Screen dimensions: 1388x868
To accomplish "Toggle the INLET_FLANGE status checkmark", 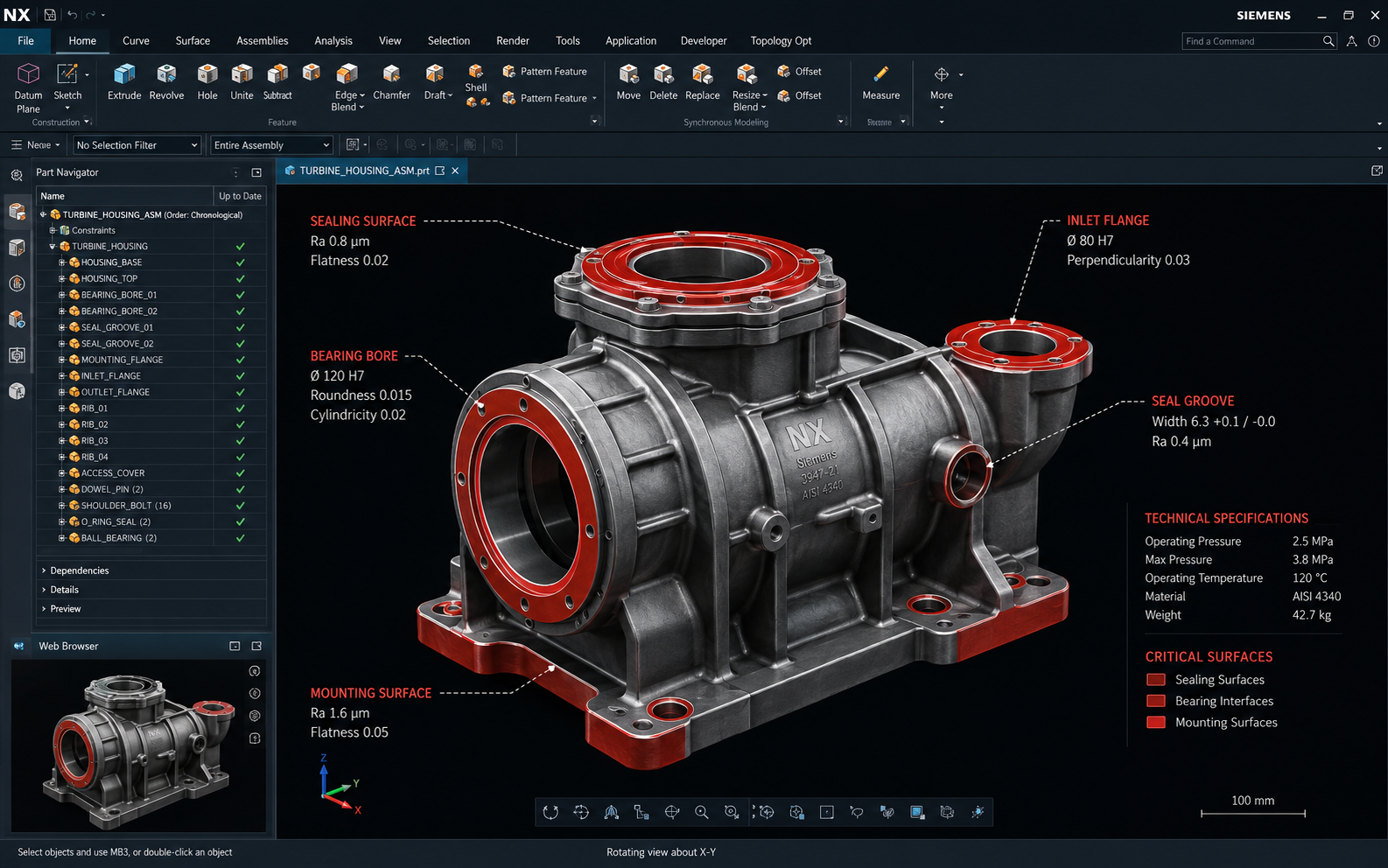I will pyautogui.click(x=240, y=376).
